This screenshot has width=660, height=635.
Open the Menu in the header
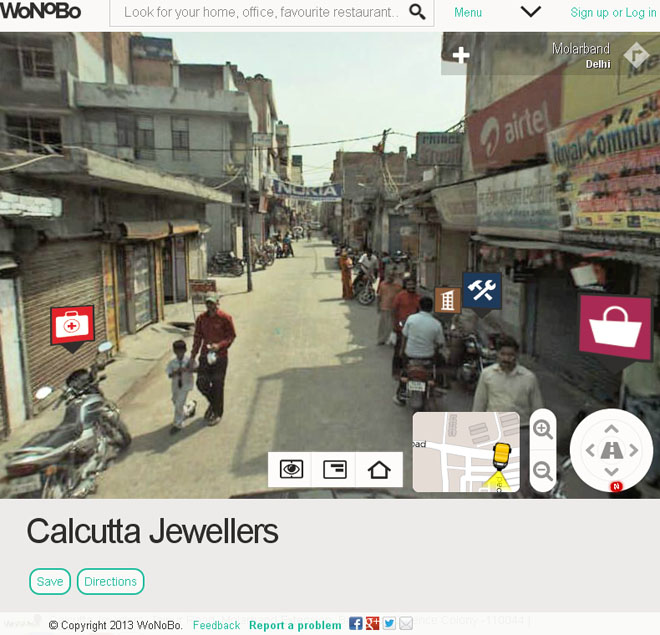[468, 13]
